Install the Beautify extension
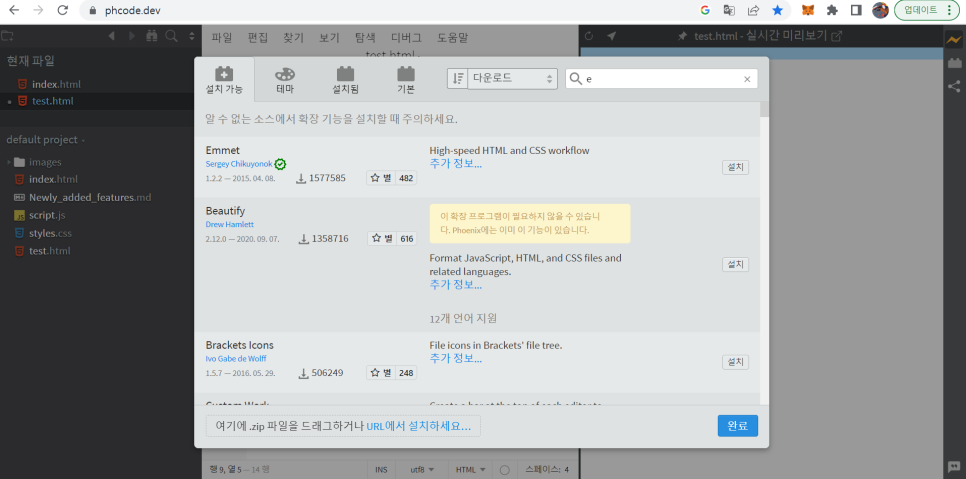The height and width of the screenshot is (479, 966). coord(736,265)
